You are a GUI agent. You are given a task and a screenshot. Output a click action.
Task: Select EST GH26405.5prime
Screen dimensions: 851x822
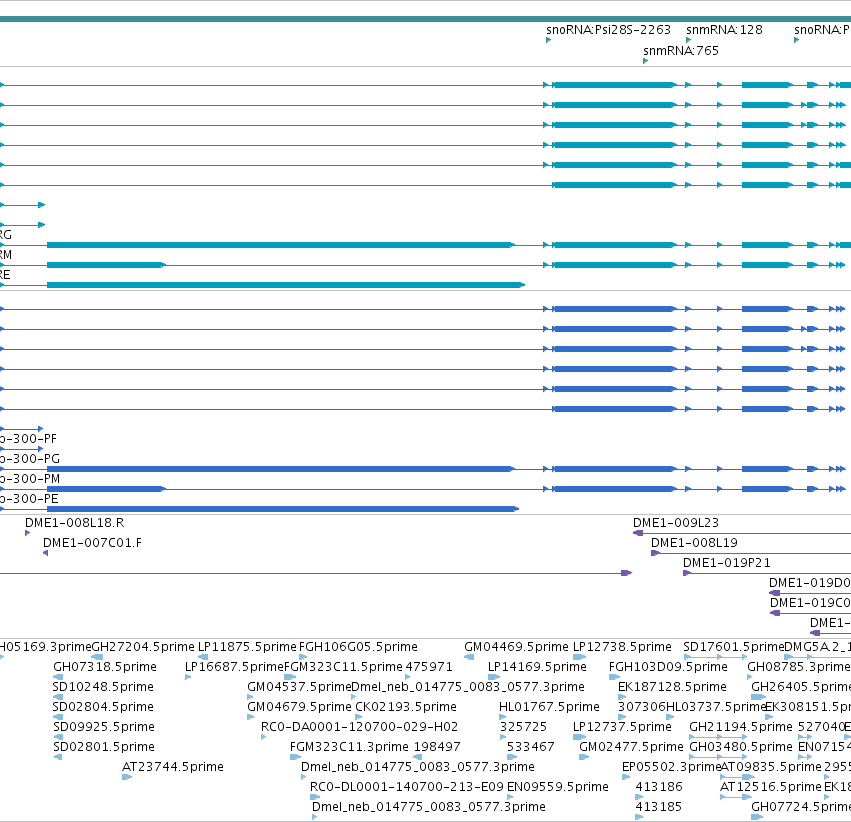[x=801, y=687]
